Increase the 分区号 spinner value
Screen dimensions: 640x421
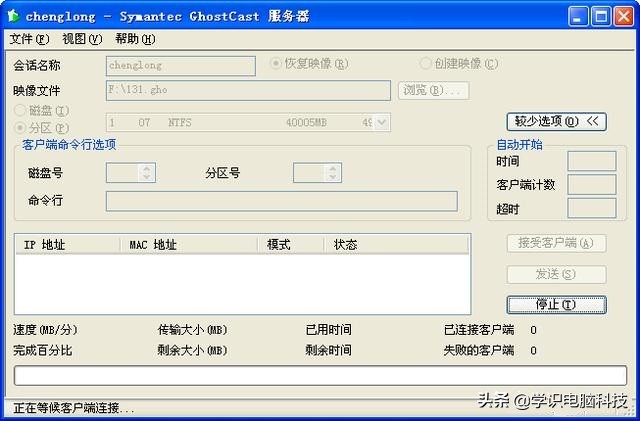point(333,168)
